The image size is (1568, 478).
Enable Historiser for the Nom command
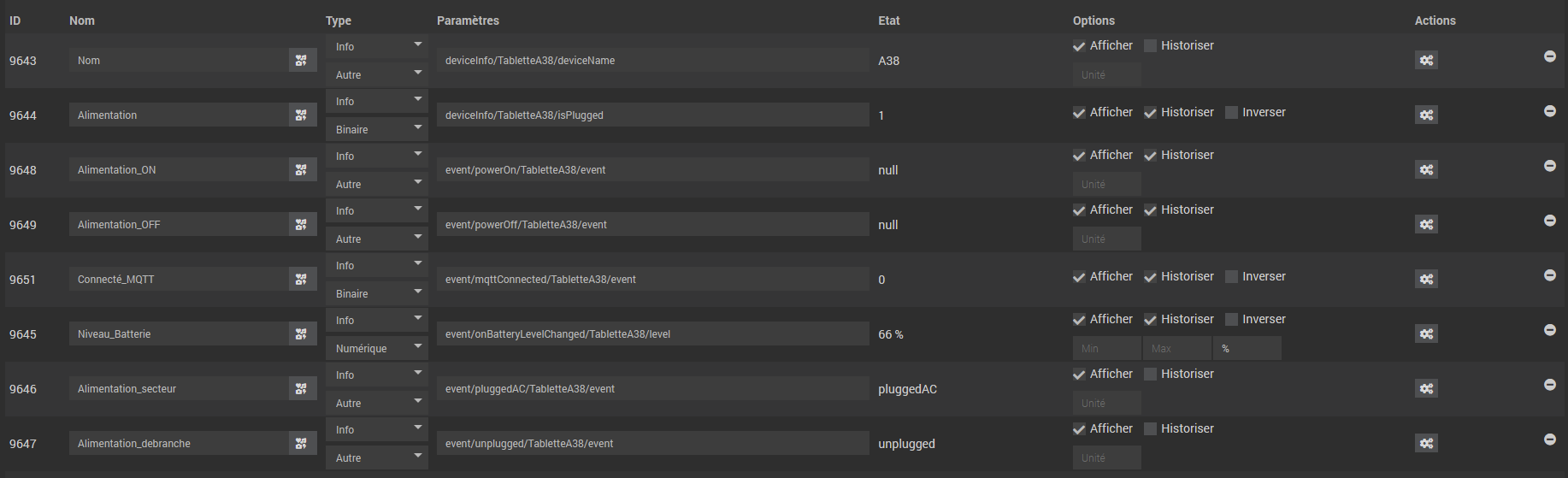click(1151, 46)
